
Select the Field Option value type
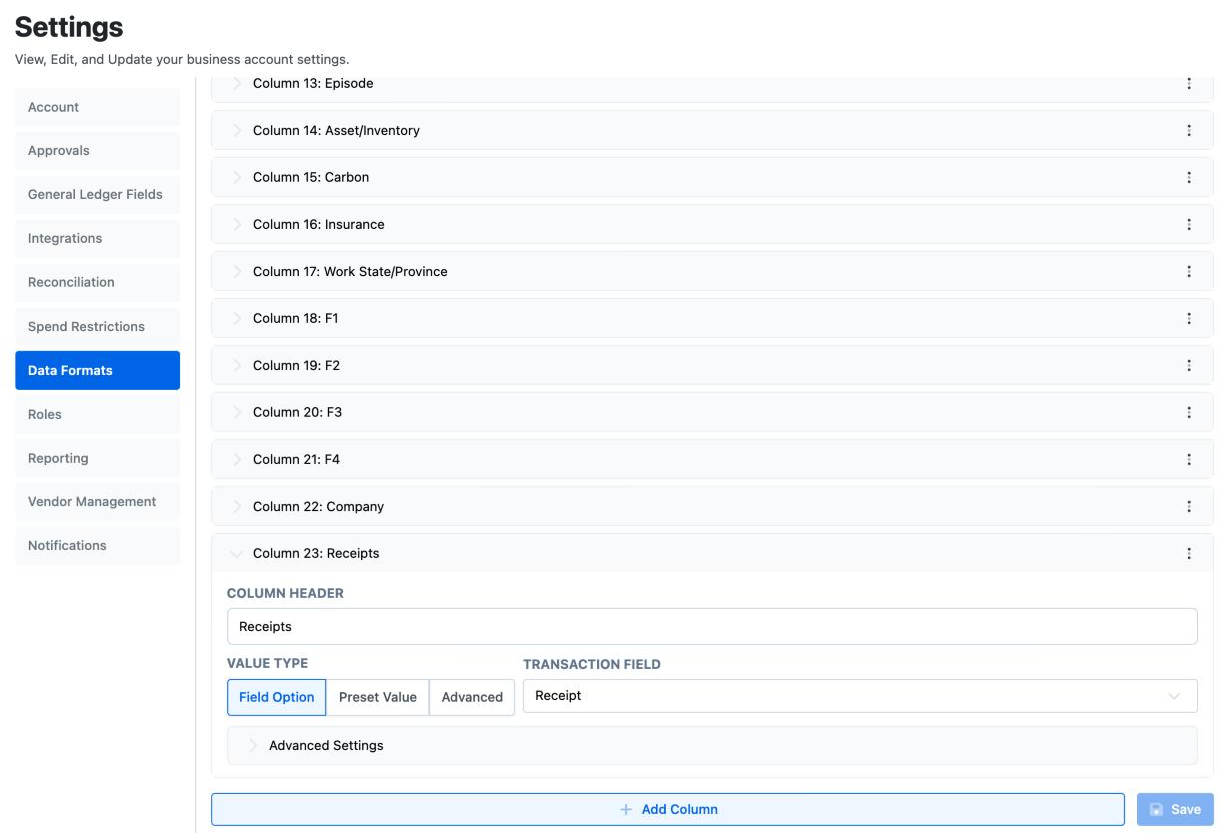[277, 698]
